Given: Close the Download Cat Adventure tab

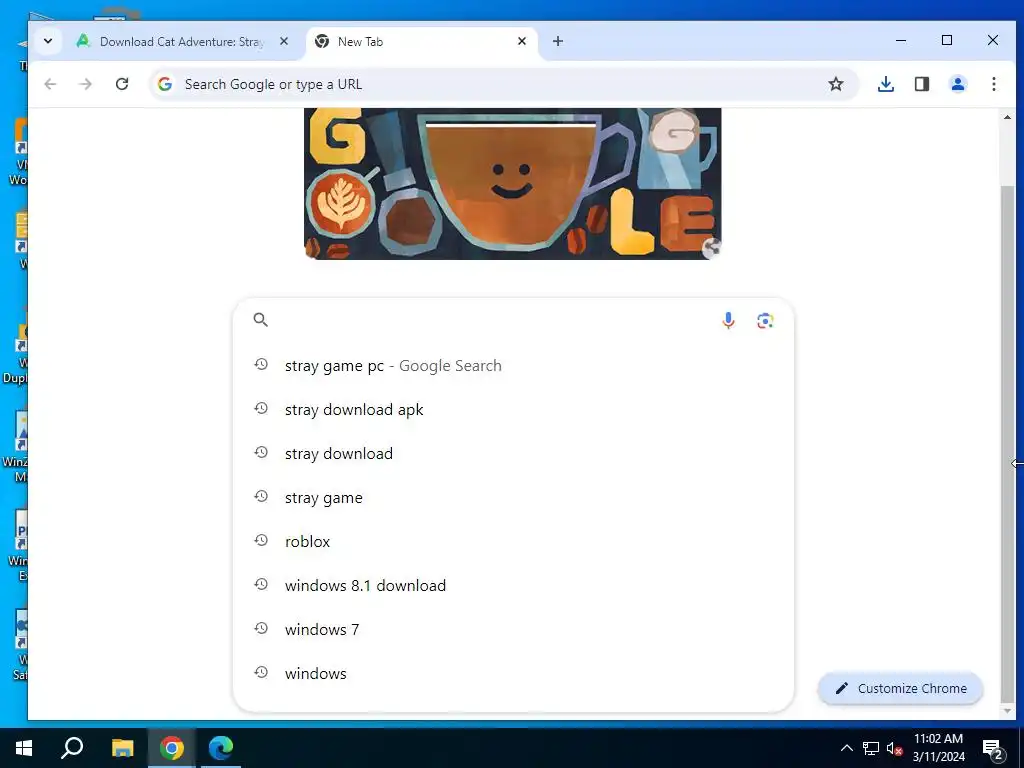Looking at the screenshot, I should [x=284, y=41].
